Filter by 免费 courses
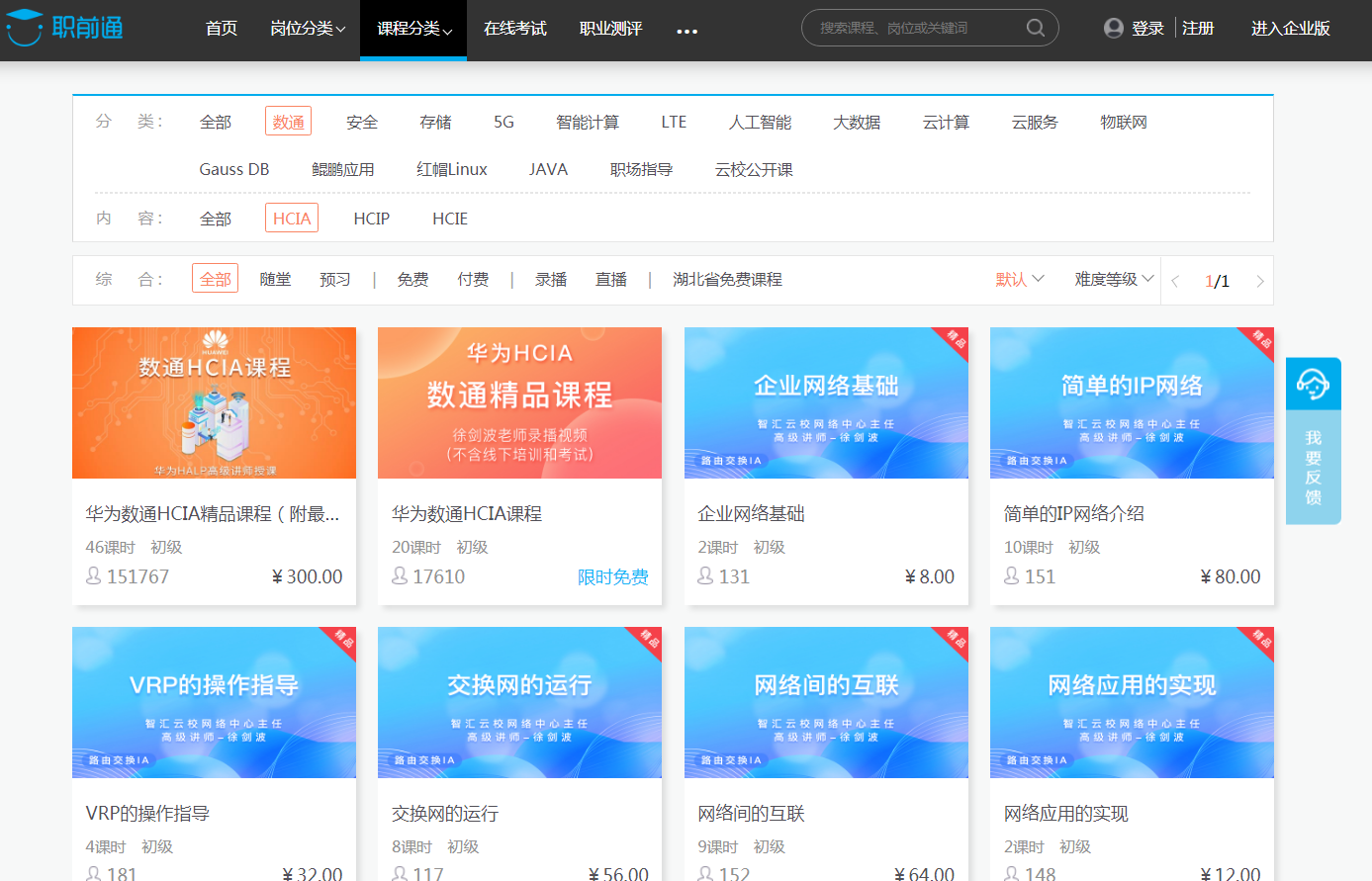Viewport: 1372px width, 881px height. 412,280
